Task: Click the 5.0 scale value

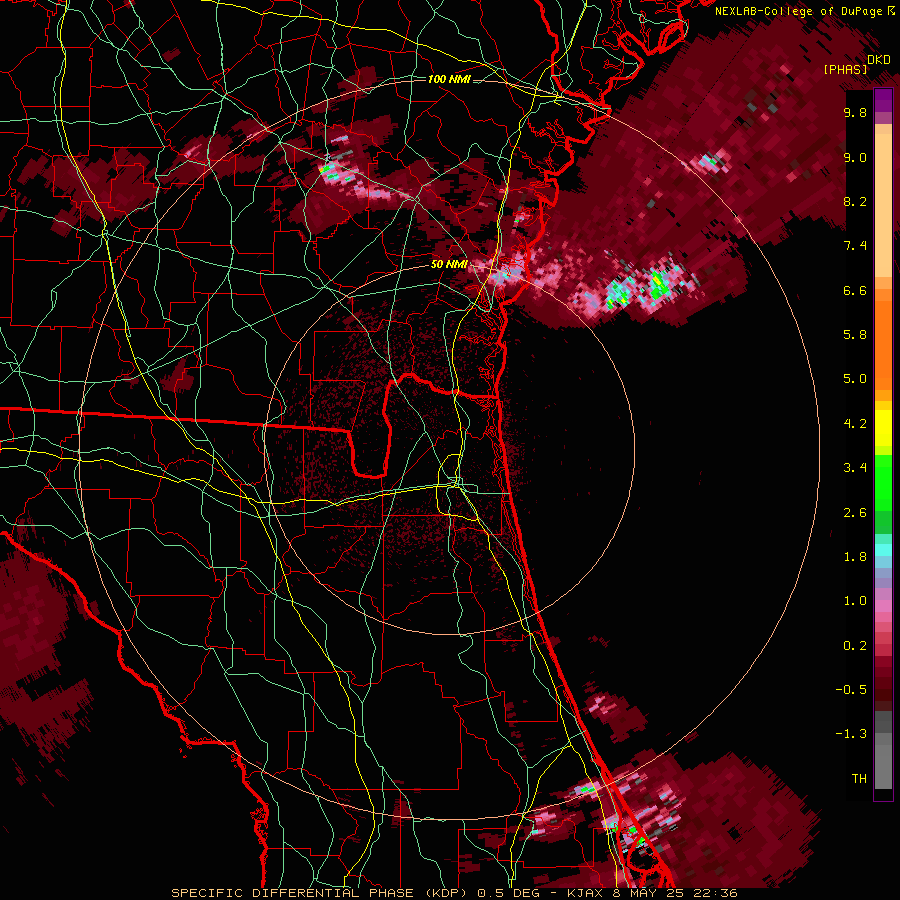Action: tap(855, 379)
